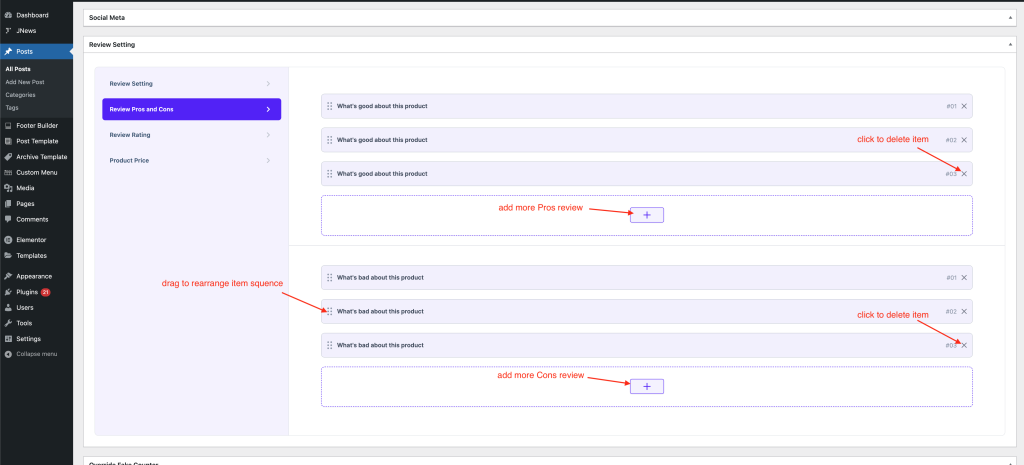This screenshot has width=1024, height=465.
Task: Remove the first Cons item #01
Action: 964,278
